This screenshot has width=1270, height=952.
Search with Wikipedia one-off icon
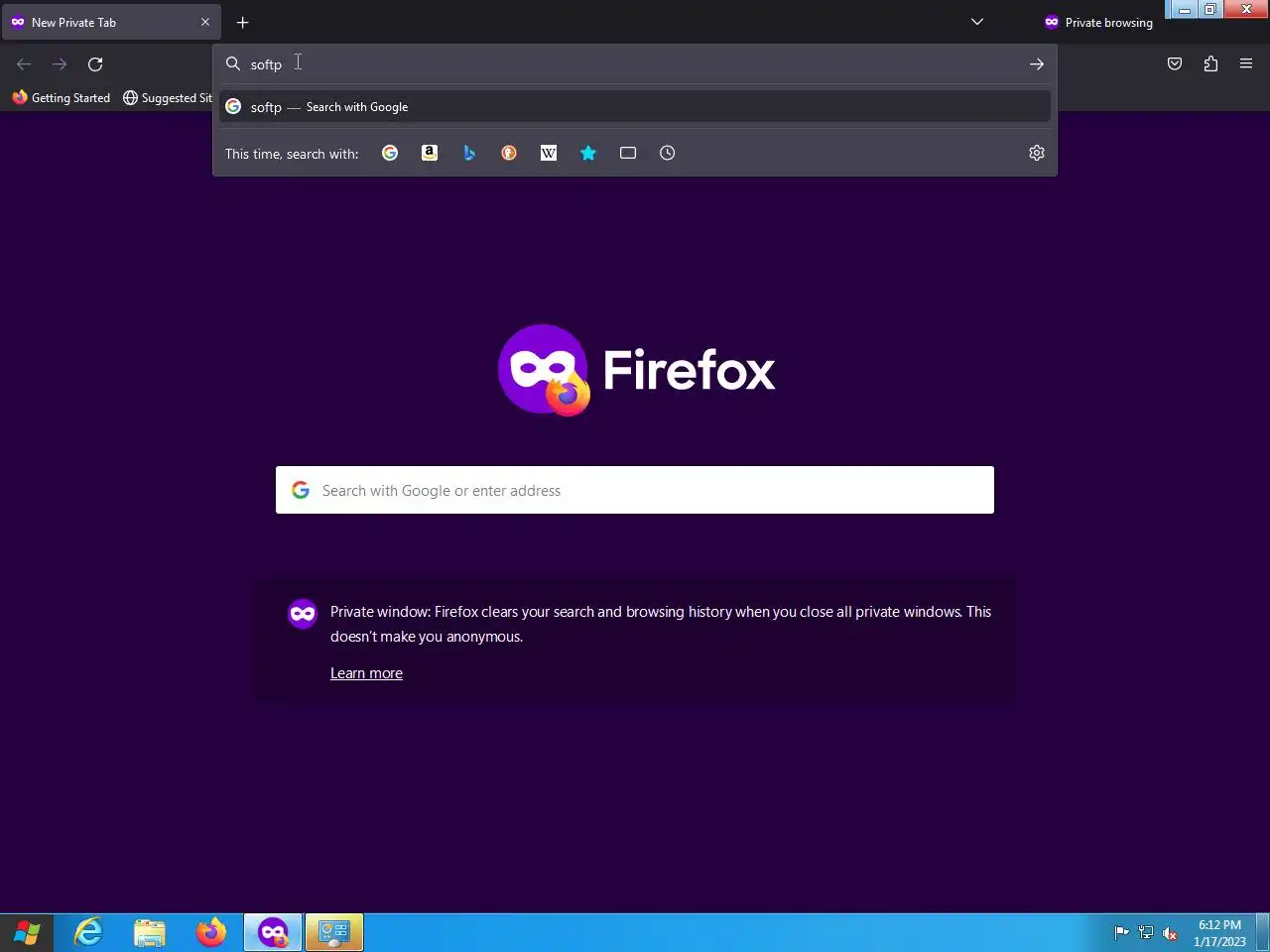pyautogui.click(x=549, y=153)
